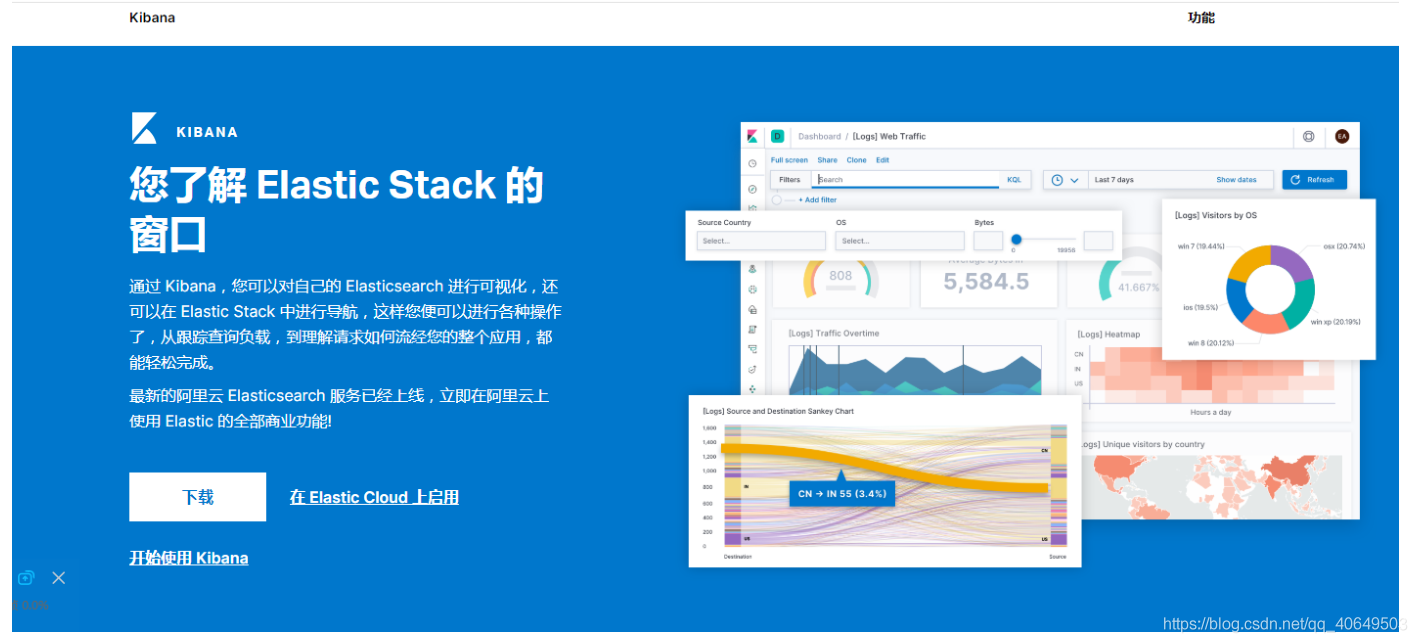
Task: Click the Kibana column header text
Action: tap(152, 17)
